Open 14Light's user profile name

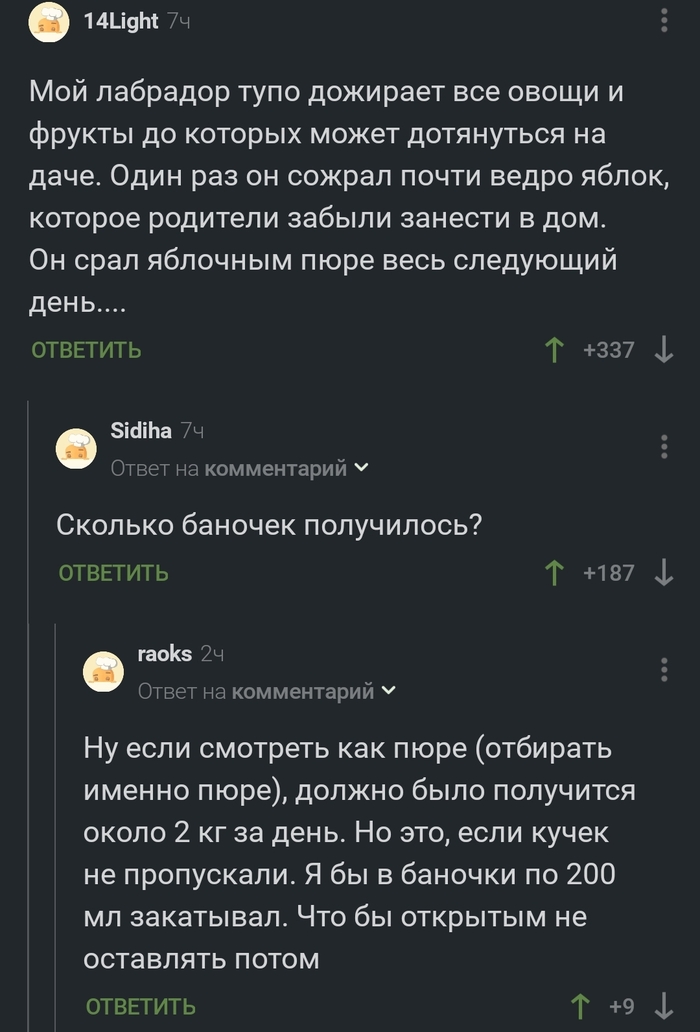[121, 20]
